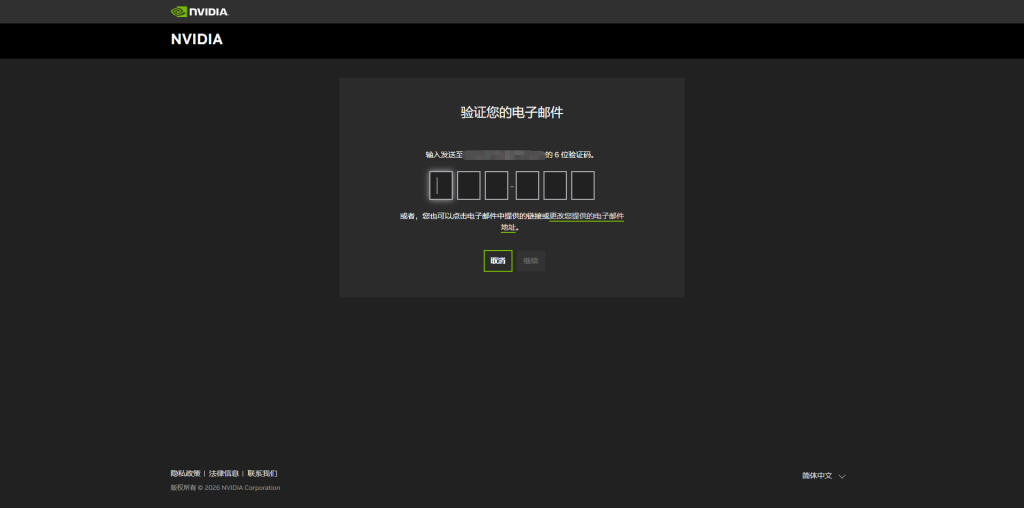Select the third verification code digit box
Screen dimensions: 1024x508
[x=496, y=185]
